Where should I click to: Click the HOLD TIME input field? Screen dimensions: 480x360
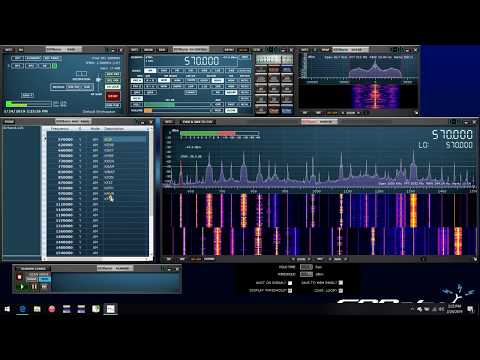306,267
